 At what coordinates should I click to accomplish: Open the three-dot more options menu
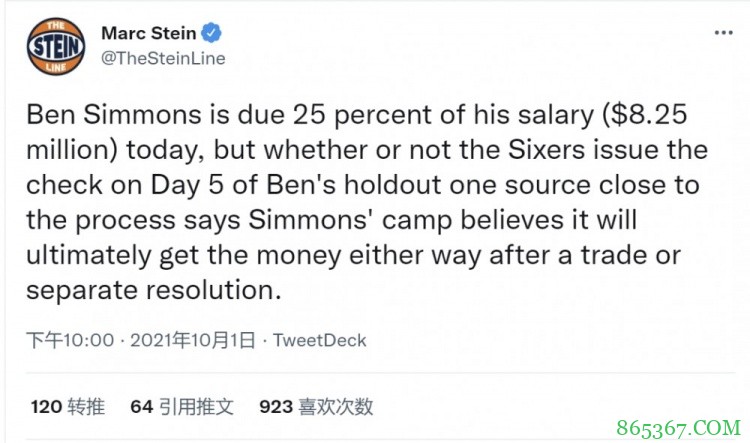(722, 33)
